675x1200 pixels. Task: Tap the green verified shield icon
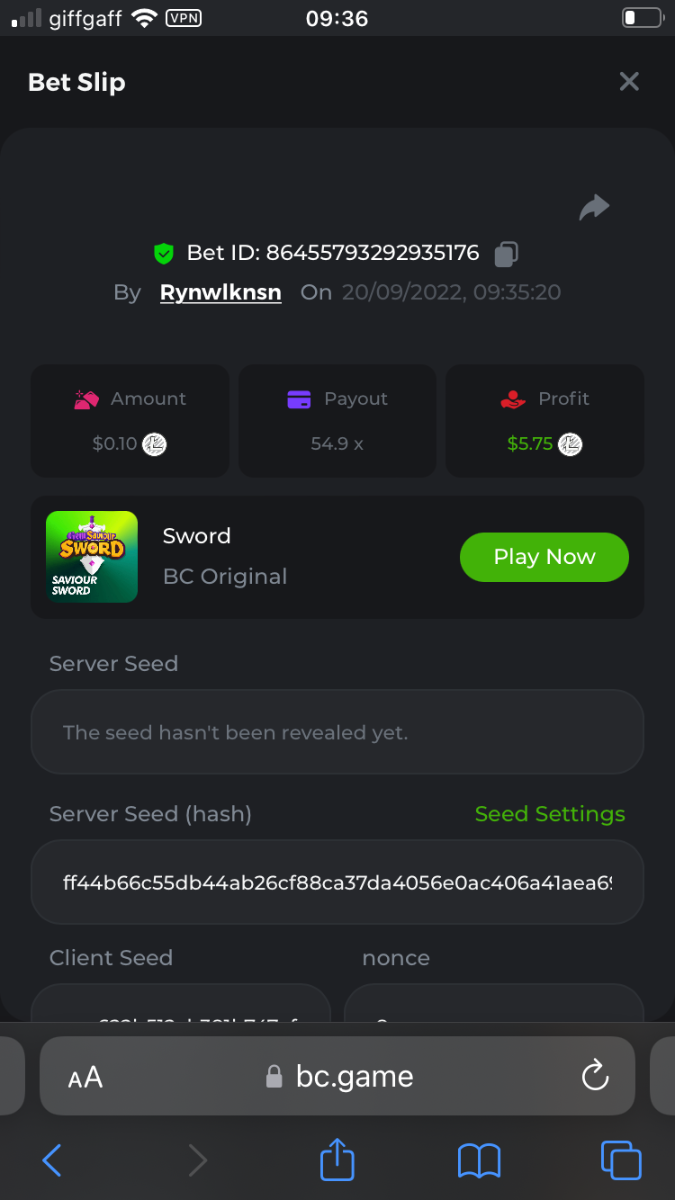tap(164, 254)
